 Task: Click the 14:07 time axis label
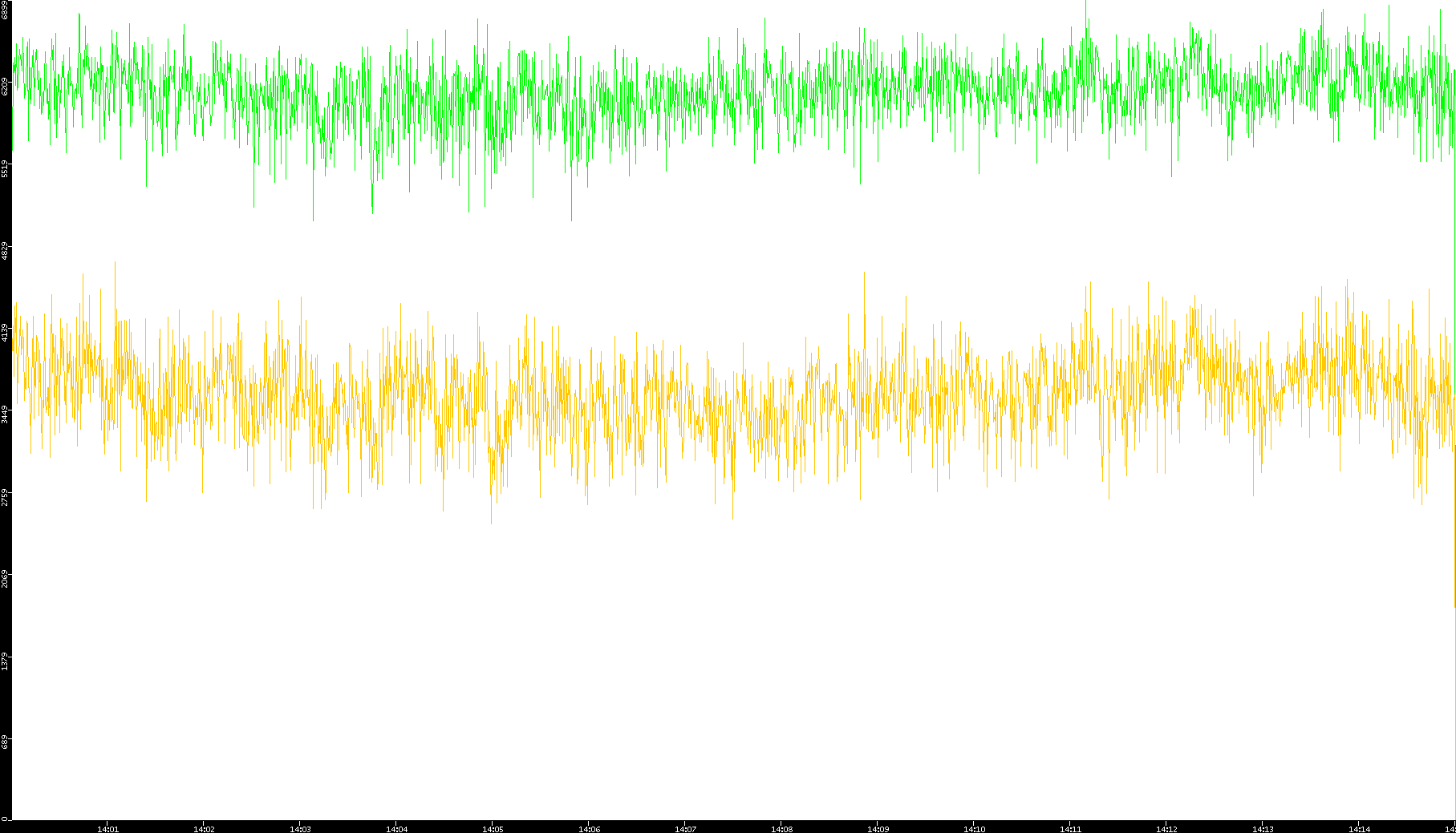point(685,829)
